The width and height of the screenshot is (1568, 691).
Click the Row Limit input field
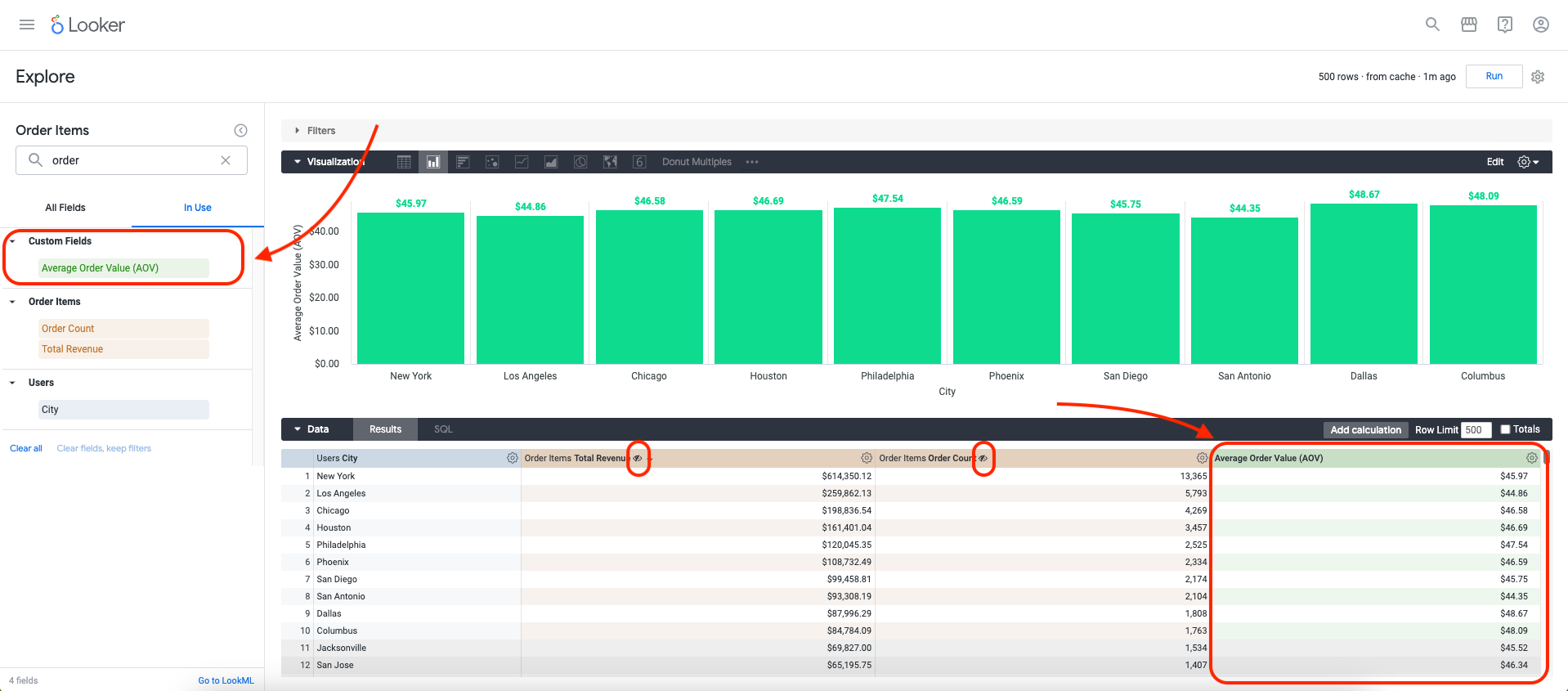pos(1476,429)
